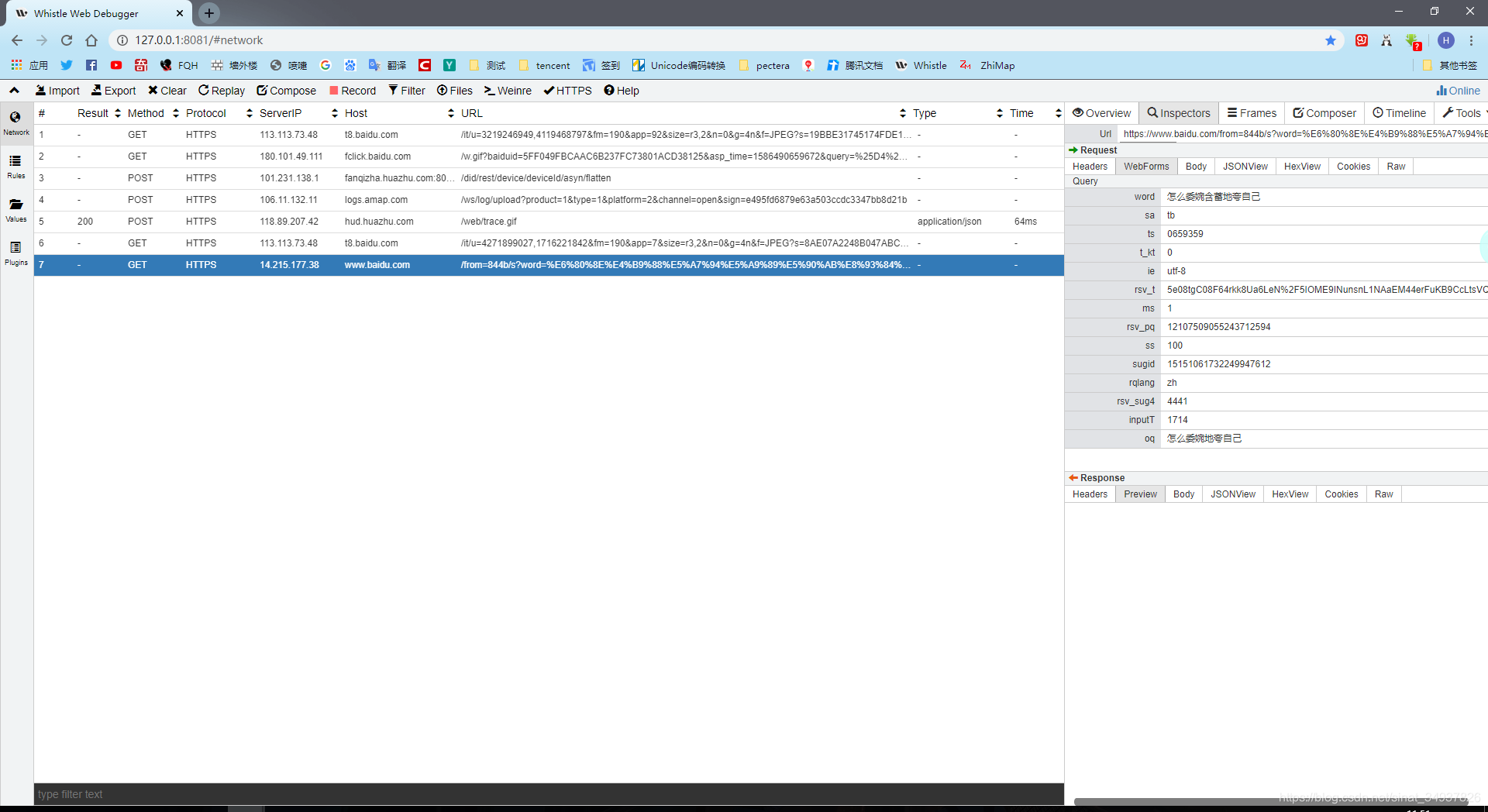Switch to the Frames tab

1252,113
